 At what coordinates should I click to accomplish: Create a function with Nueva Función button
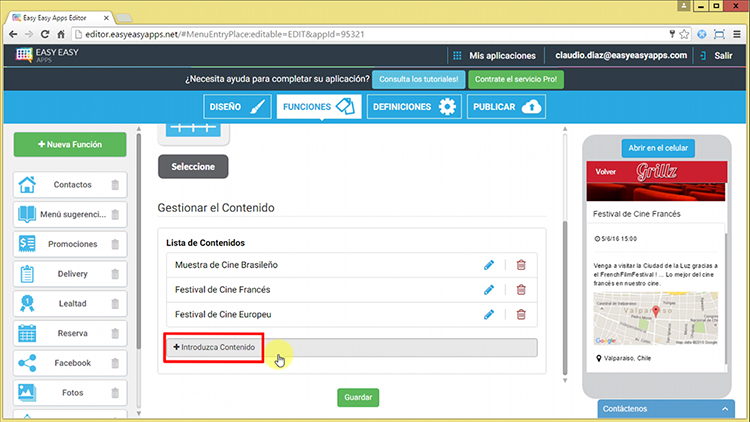pos(70,145)
